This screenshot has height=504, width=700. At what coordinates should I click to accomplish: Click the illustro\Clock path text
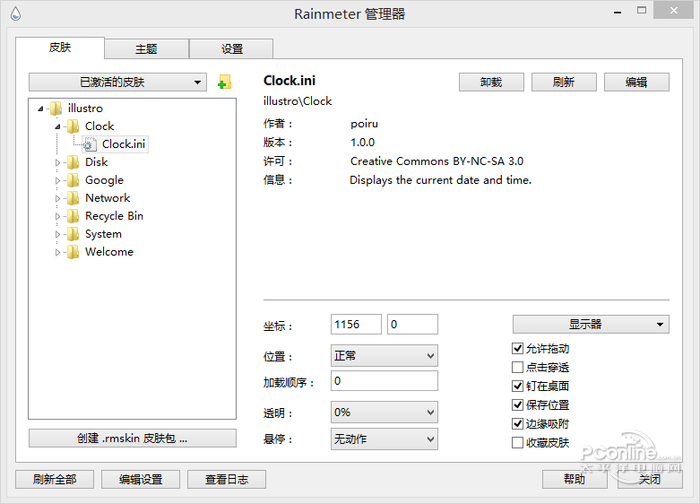(297, 101)
